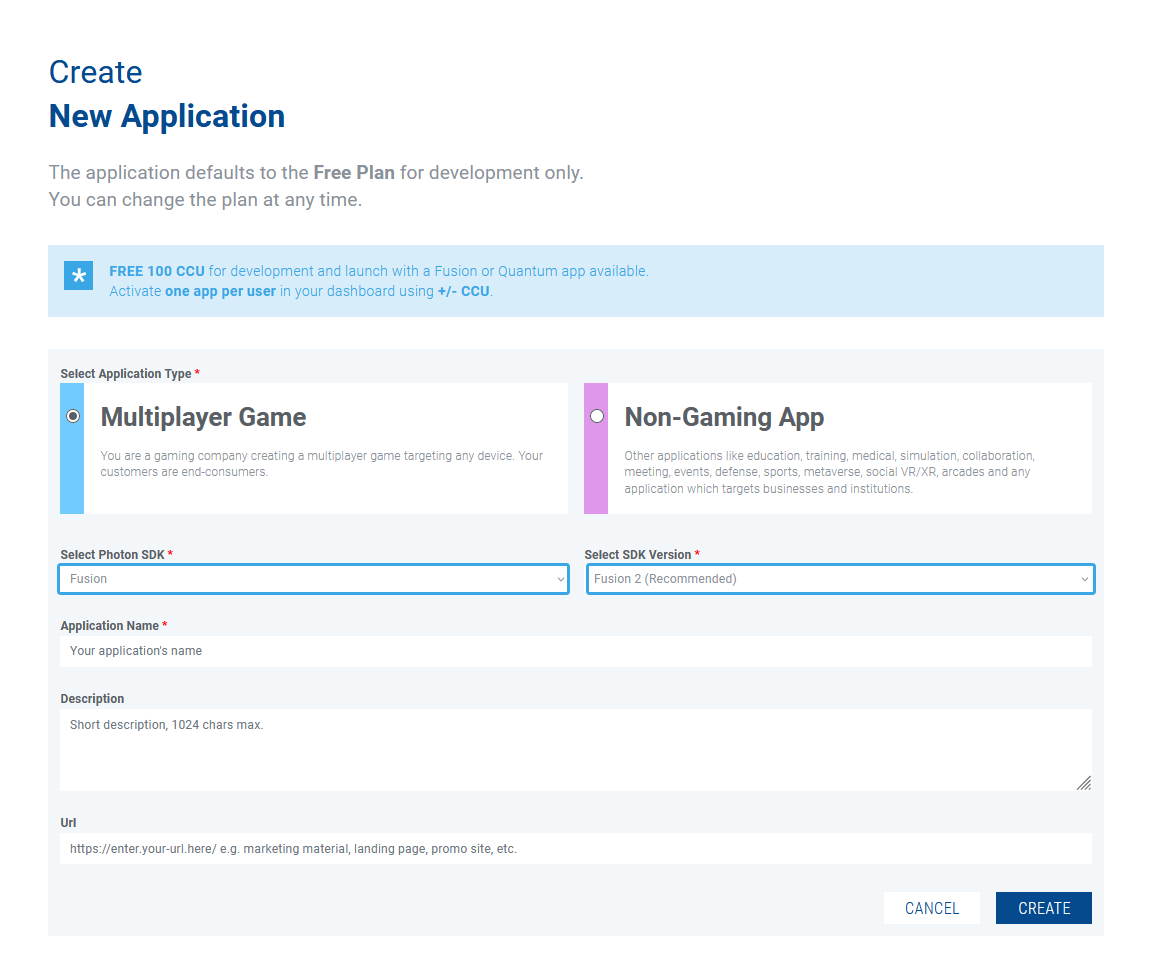Select the Non-Gaming App radio button
This screenshot has height=960, width=1170.
pos(597,416)
